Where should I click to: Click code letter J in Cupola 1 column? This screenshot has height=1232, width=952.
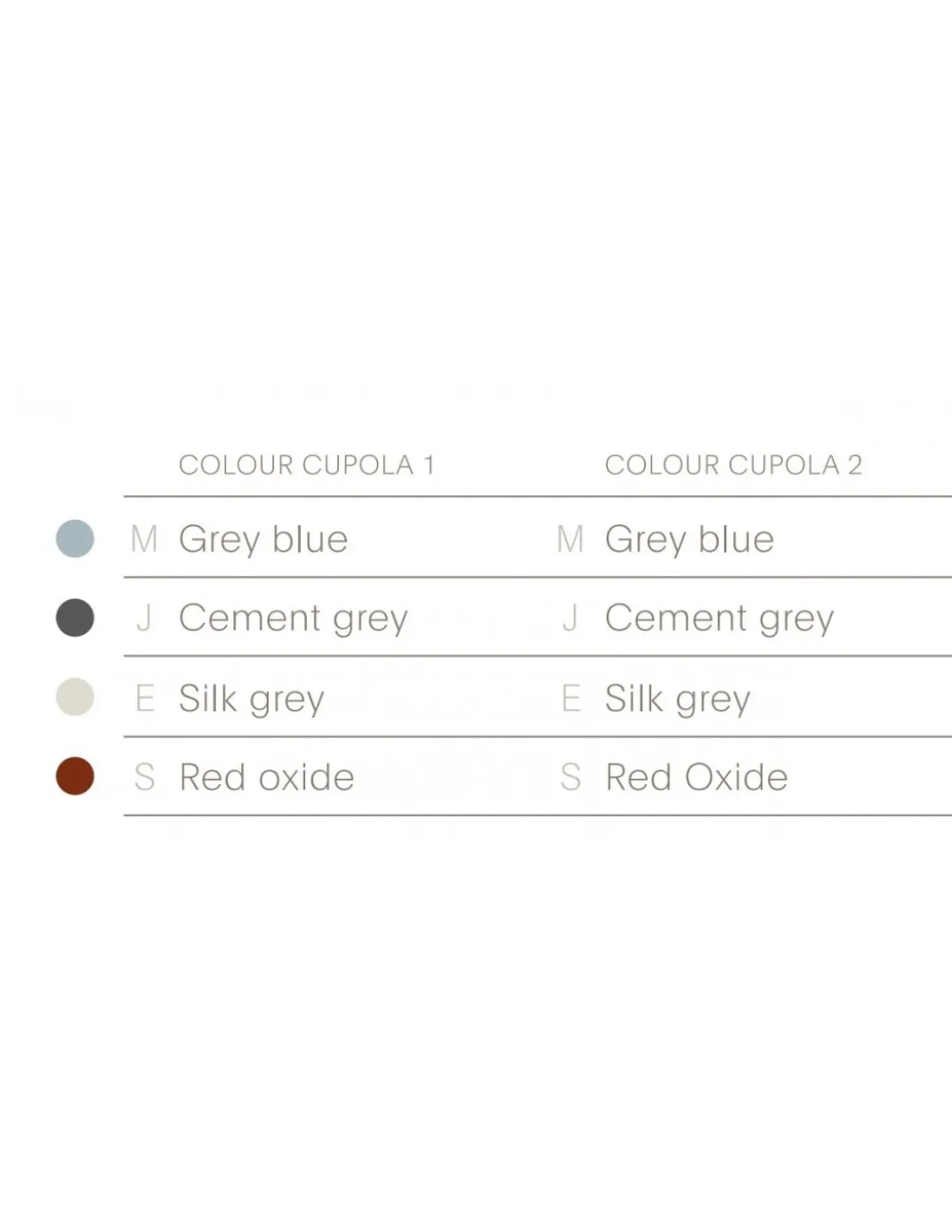coord(144,618)
